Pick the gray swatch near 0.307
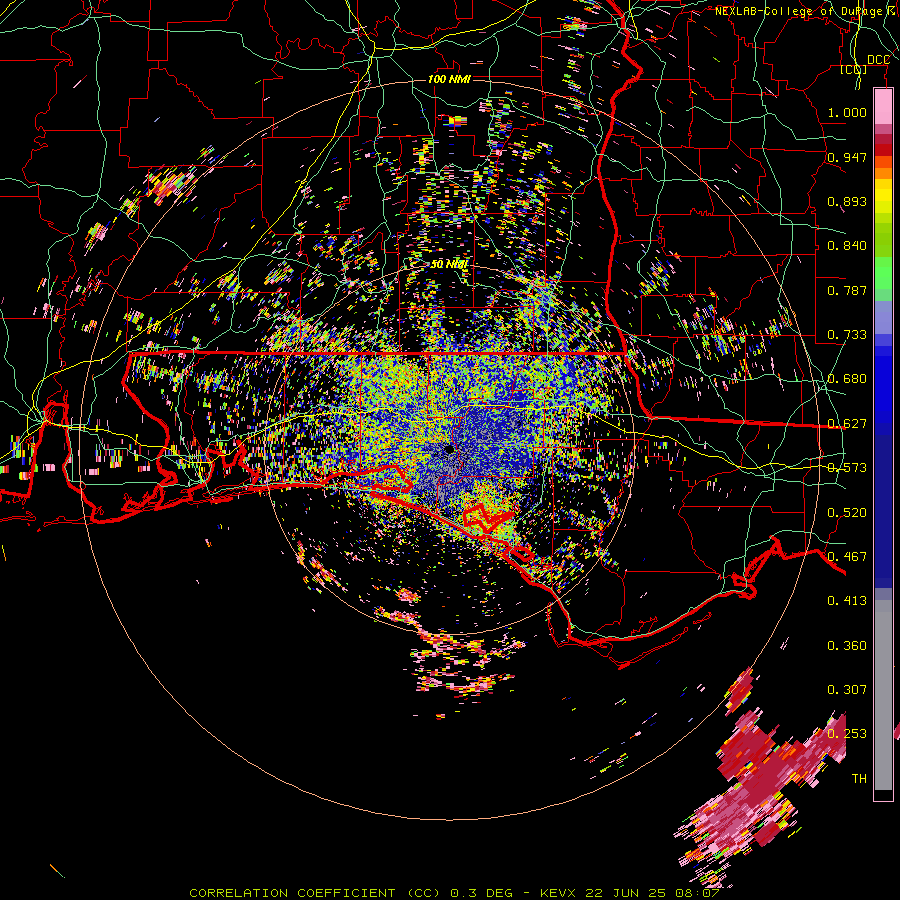Screen dimensions: 900x900 [x=883, y=695]
